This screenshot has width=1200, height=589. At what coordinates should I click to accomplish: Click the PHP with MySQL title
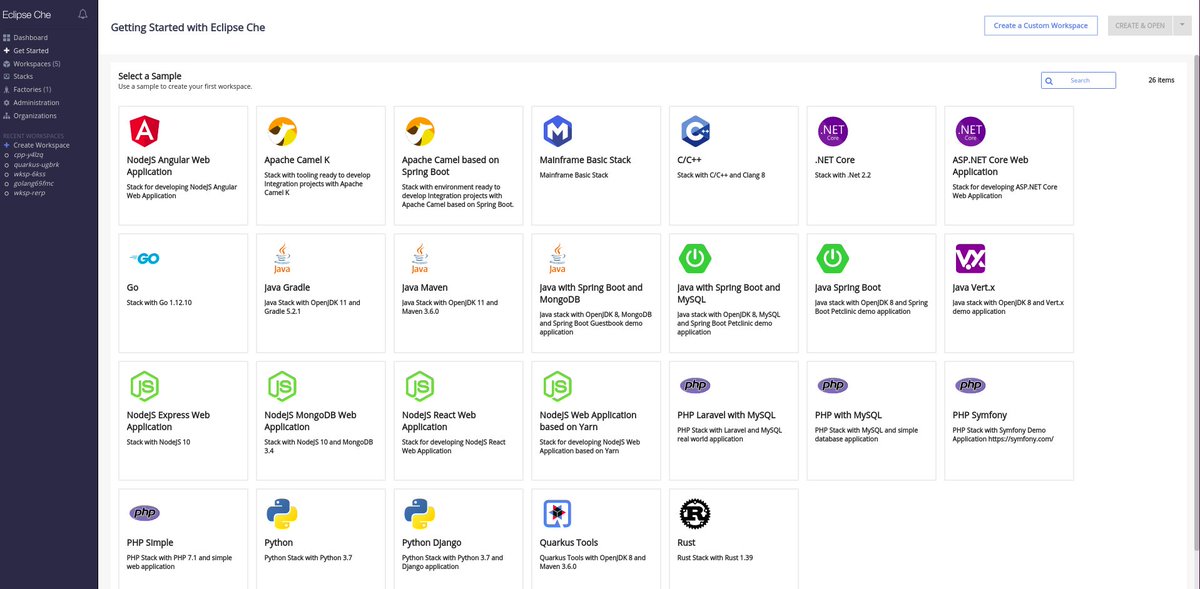(848, 415)
